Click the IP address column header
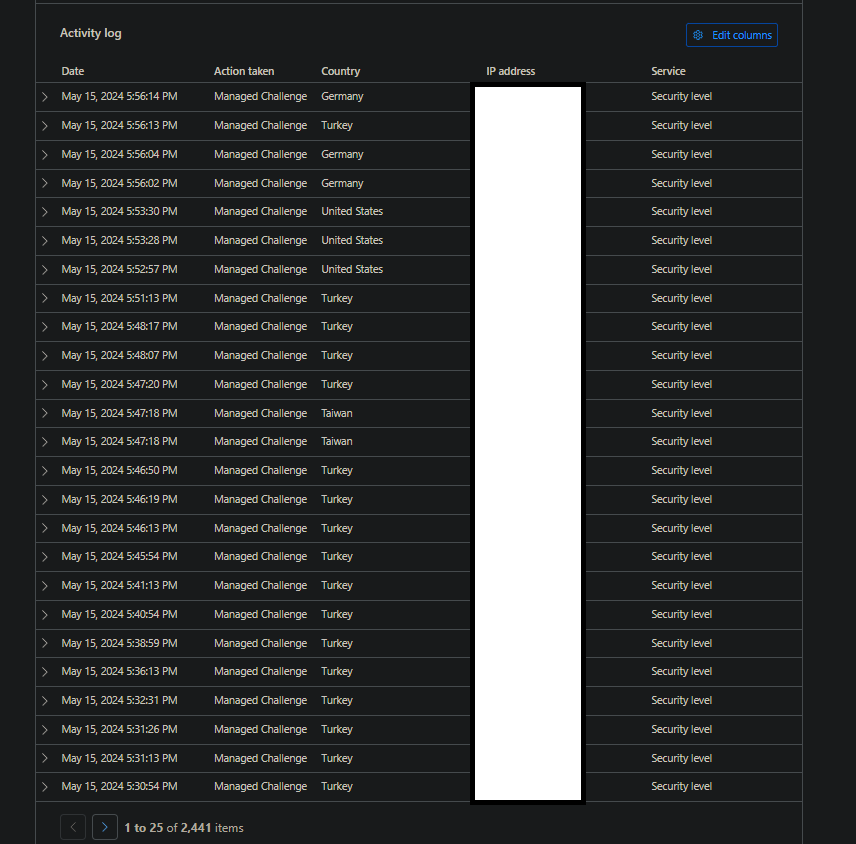 click(510, 71)
